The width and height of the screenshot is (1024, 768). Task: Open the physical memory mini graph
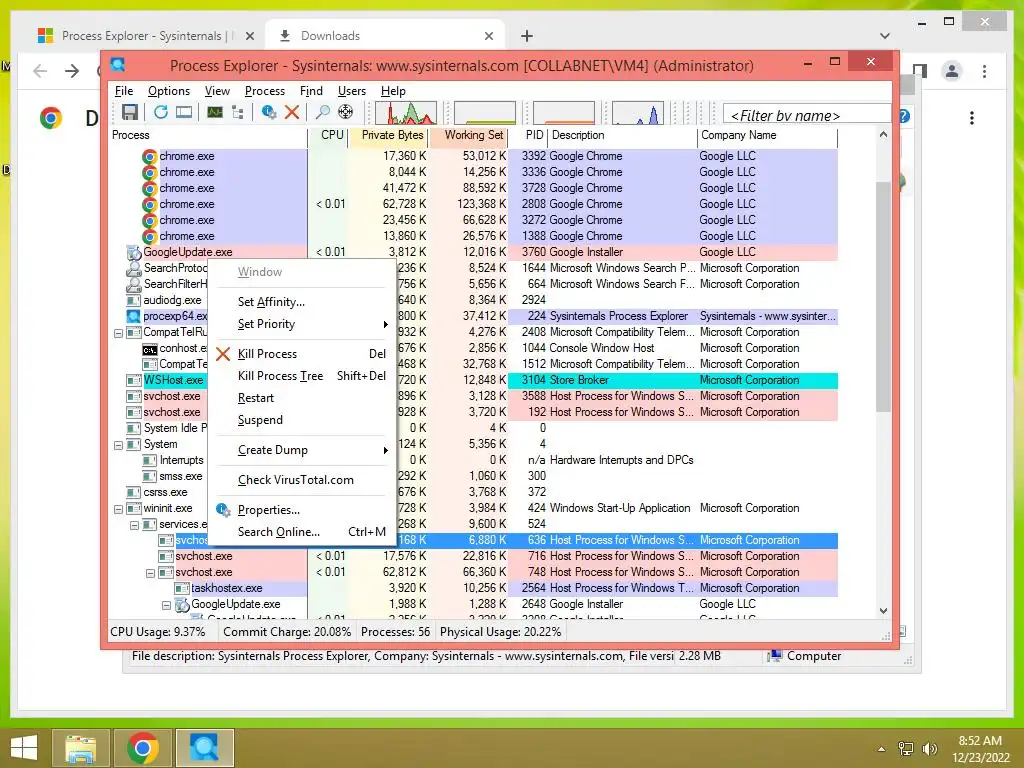click(564, 113)
